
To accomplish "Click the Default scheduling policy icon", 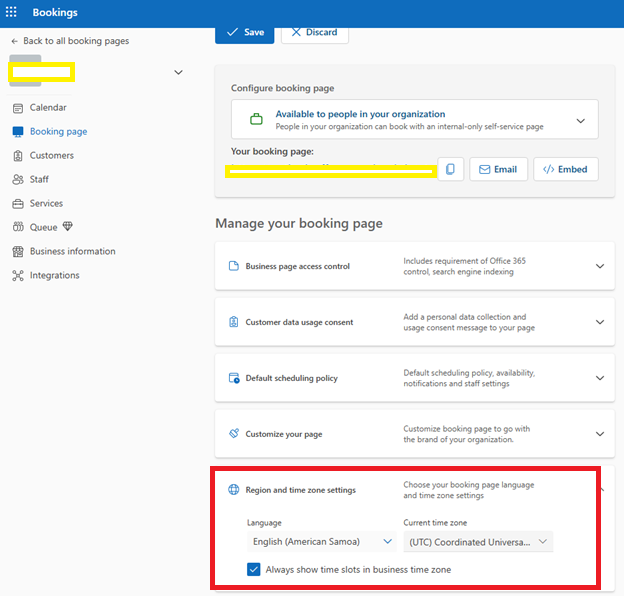I will pos(234,378).
